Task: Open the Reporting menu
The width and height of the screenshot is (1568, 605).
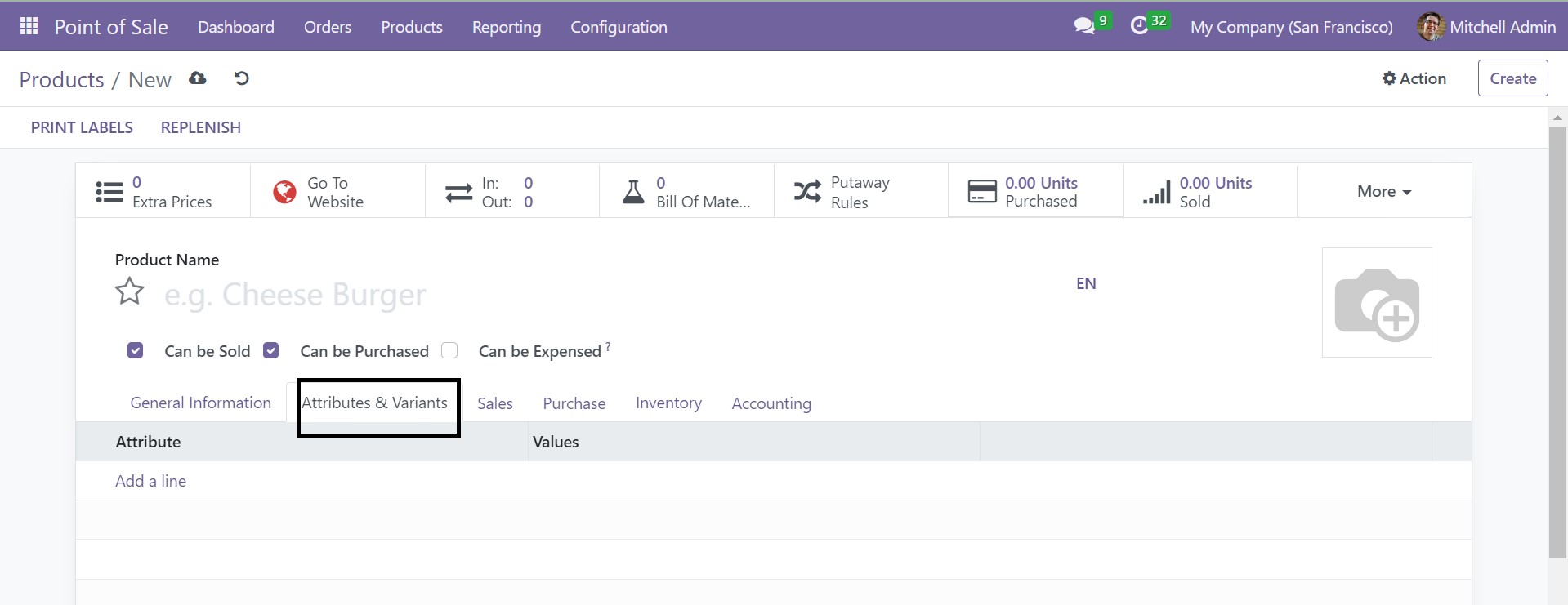Action: coord(507,27)
